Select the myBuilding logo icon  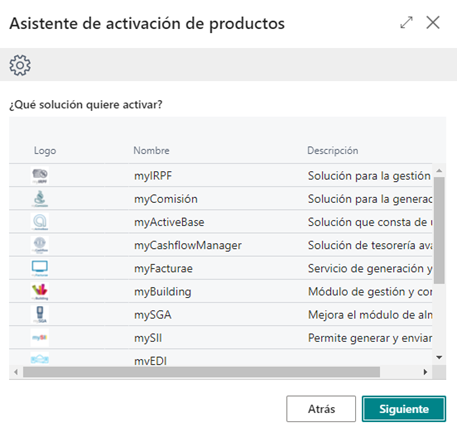[x=40, y=291]
